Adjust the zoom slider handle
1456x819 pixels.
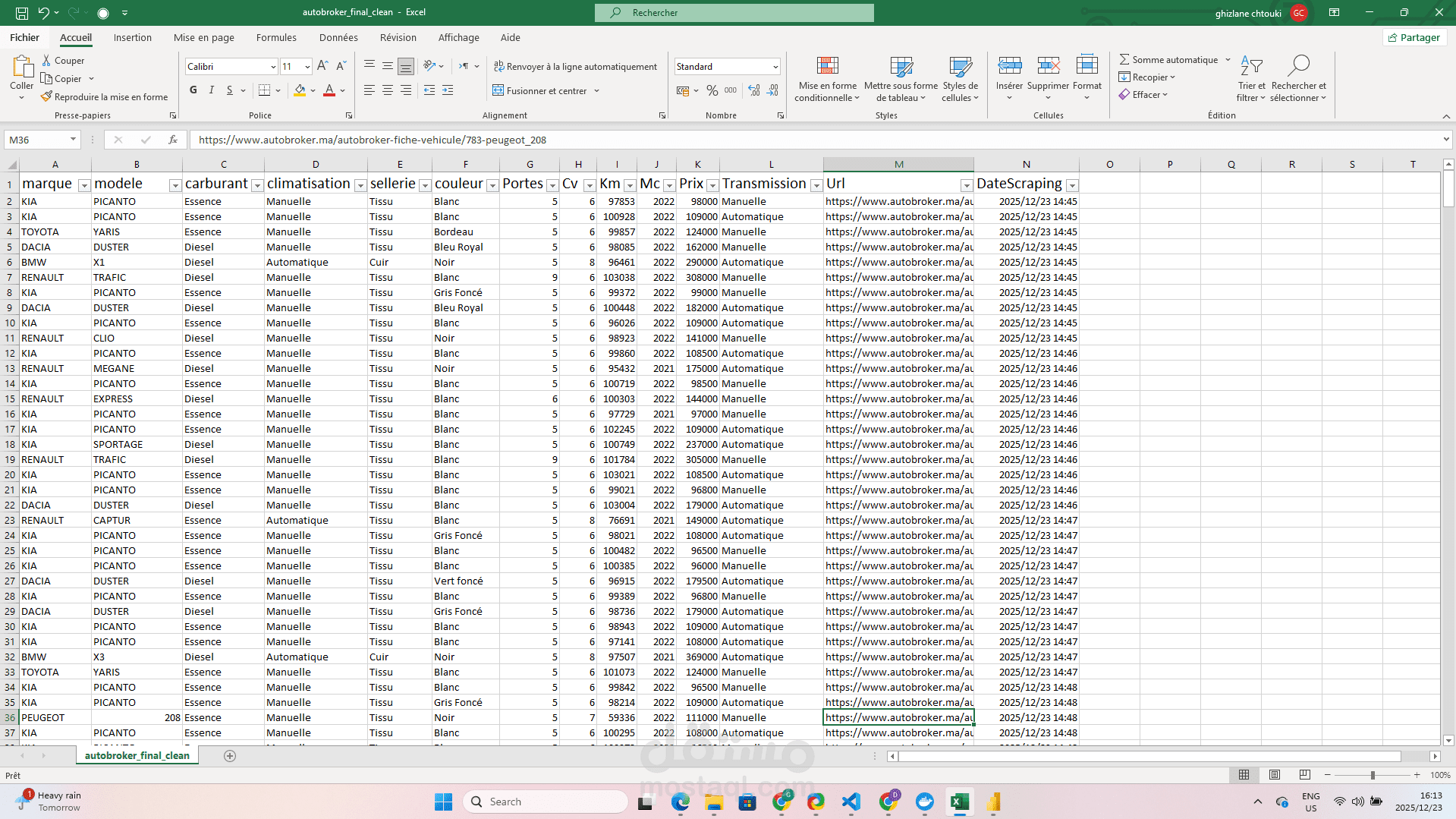pyautogui.click(x=1373, y=775)
